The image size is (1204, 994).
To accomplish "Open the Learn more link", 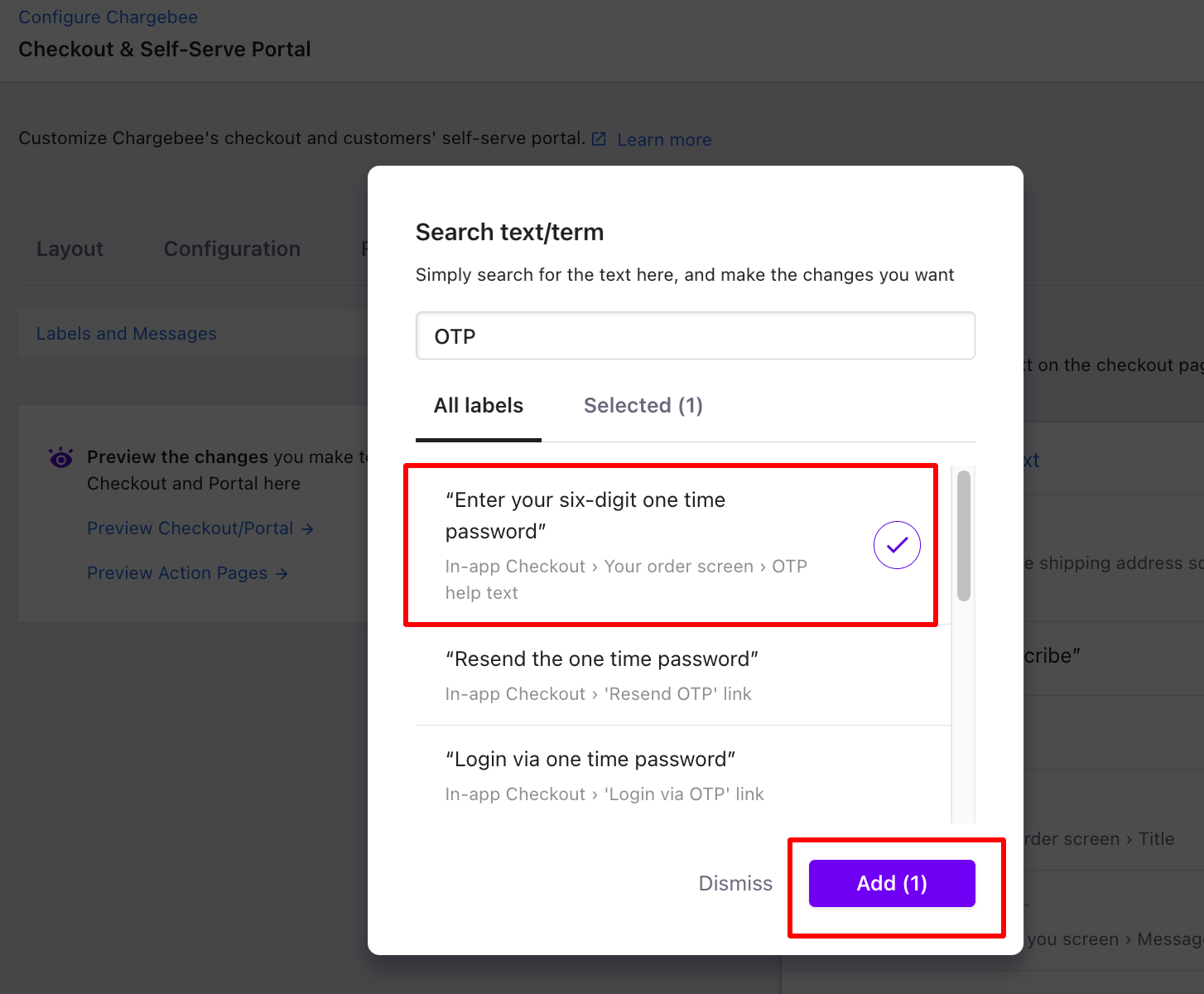I will [664, 139].
